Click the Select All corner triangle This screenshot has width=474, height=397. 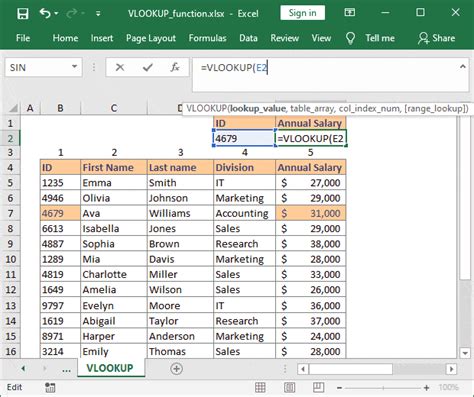(13, 108)
